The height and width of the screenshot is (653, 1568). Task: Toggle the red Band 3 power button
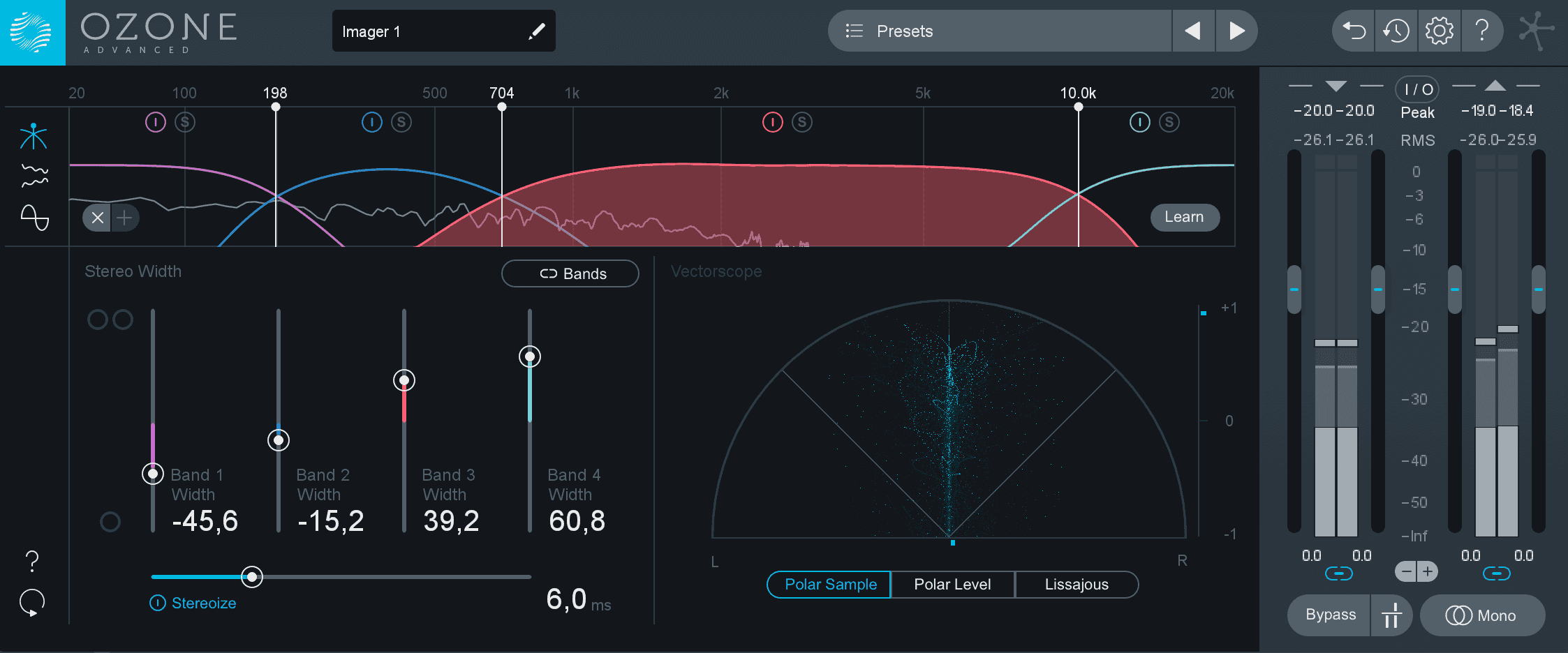click(773, 123)
